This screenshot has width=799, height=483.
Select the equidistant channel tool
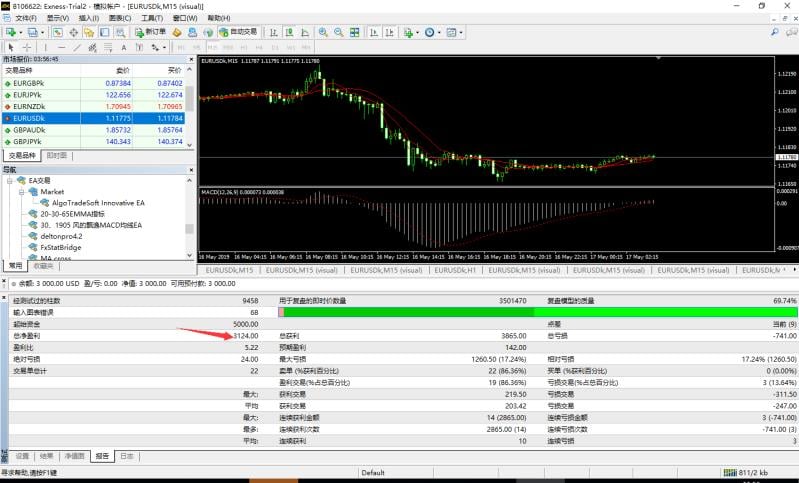pos(92,47)
